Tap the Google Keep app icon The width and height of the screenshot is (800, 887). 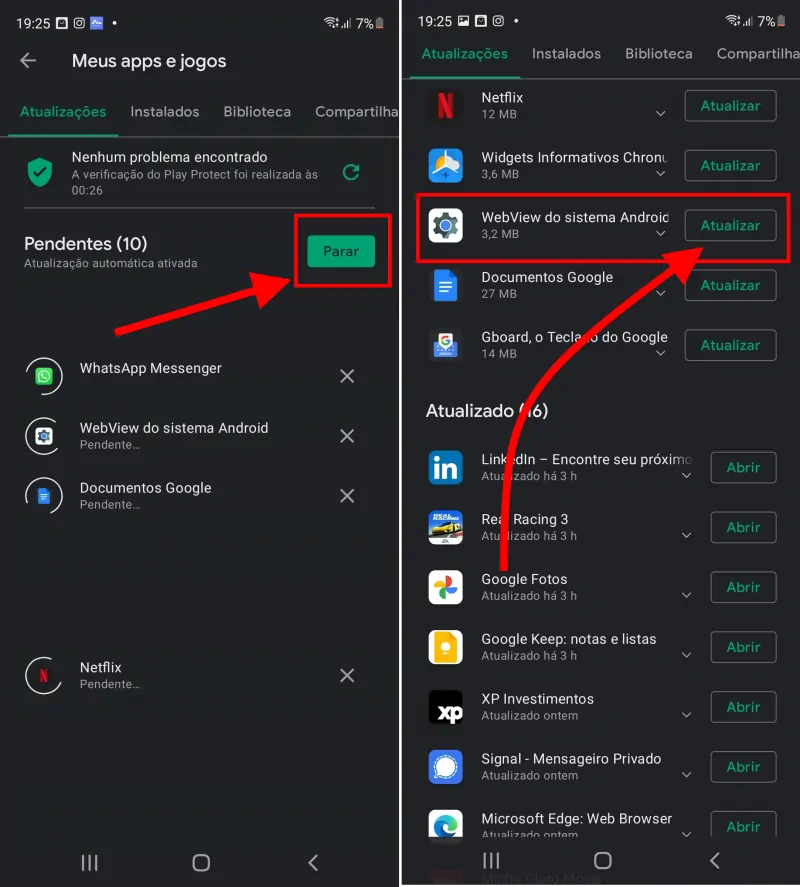(x=445, y=648)
